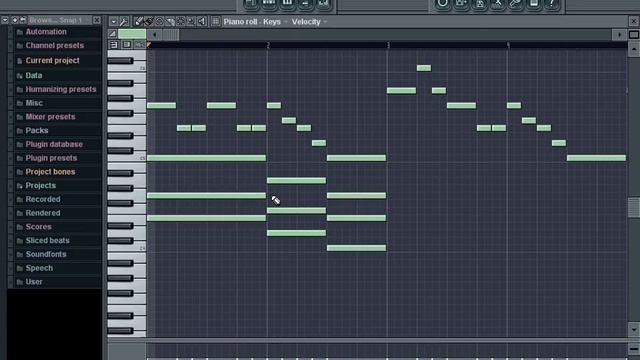The width and height of the screenshot is (640, 360).
Task: Select the Browser - Snap 1 title
Action: coord(56,20)
